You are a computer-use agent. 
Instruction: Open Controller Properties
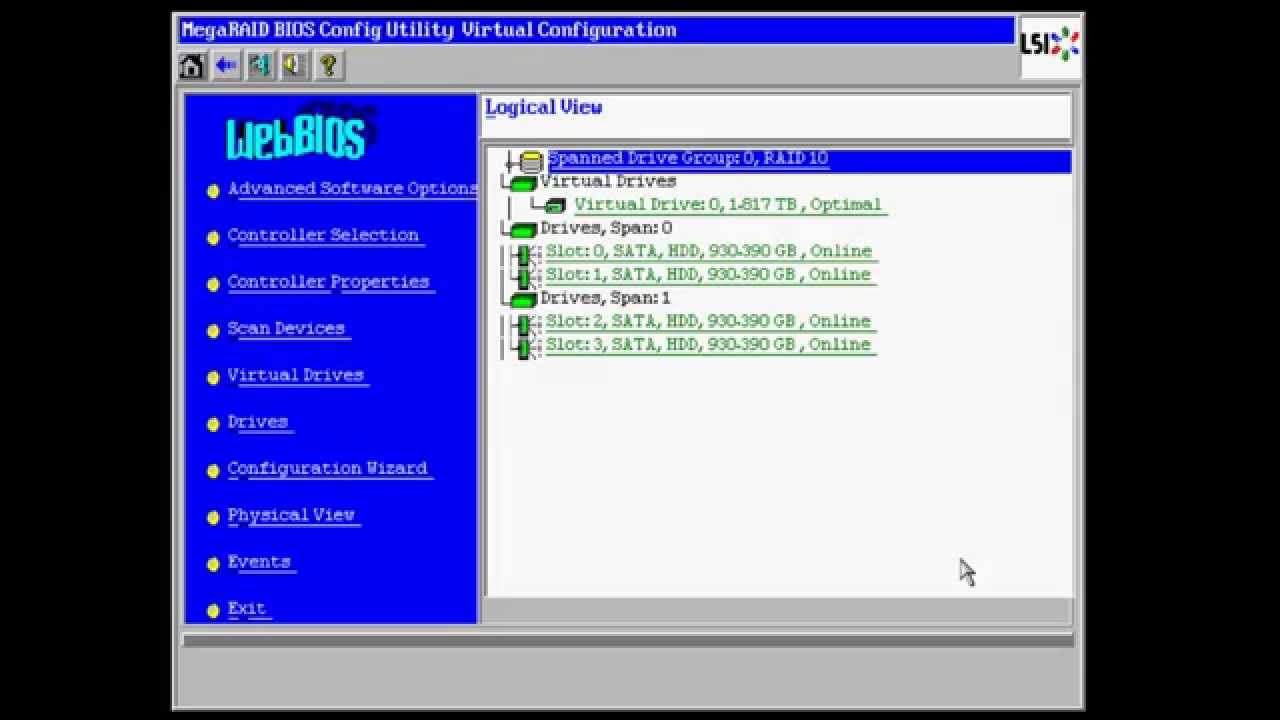(329, 282)
